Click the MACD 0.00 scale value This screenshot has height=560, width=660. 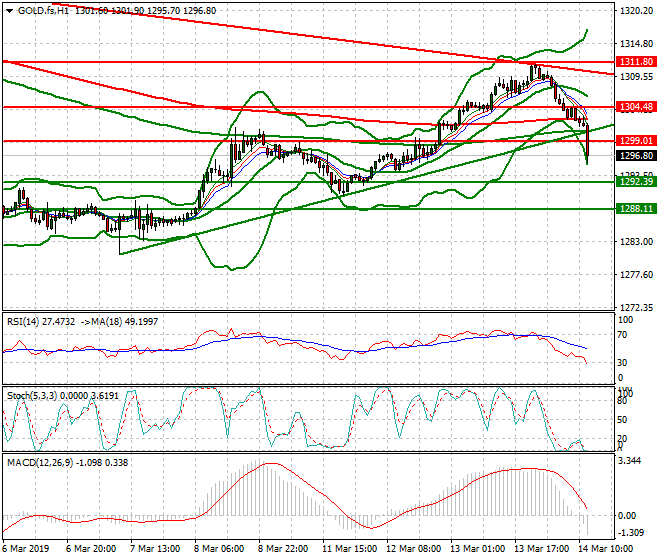point(627,516)
